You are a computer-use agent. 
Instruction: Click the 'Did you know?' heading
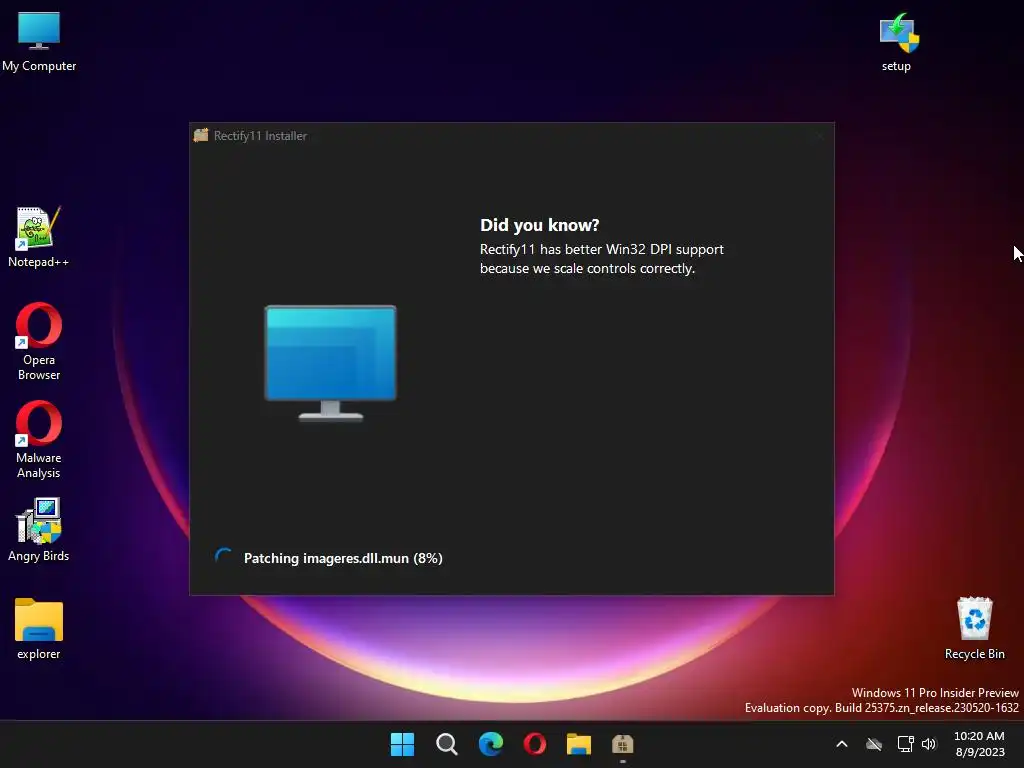click(539, 225)
